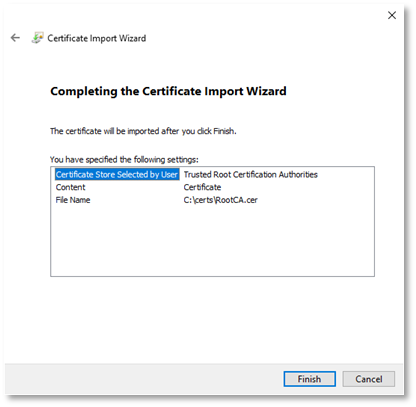Go back using the back arrow
This screenshot has height=407, width=416.
[15, 38]
